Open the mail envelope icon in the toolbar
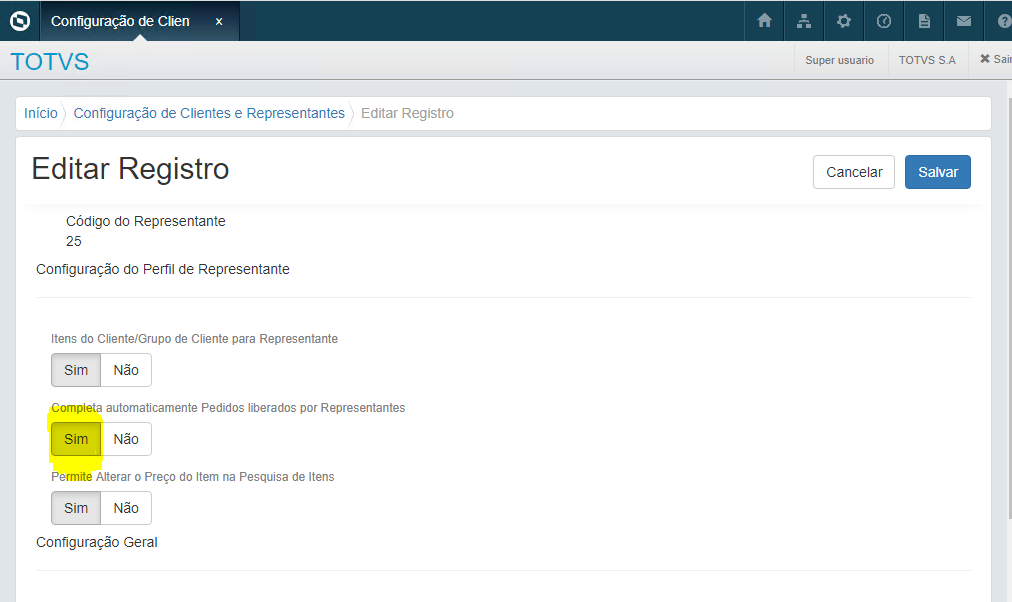 964,20
